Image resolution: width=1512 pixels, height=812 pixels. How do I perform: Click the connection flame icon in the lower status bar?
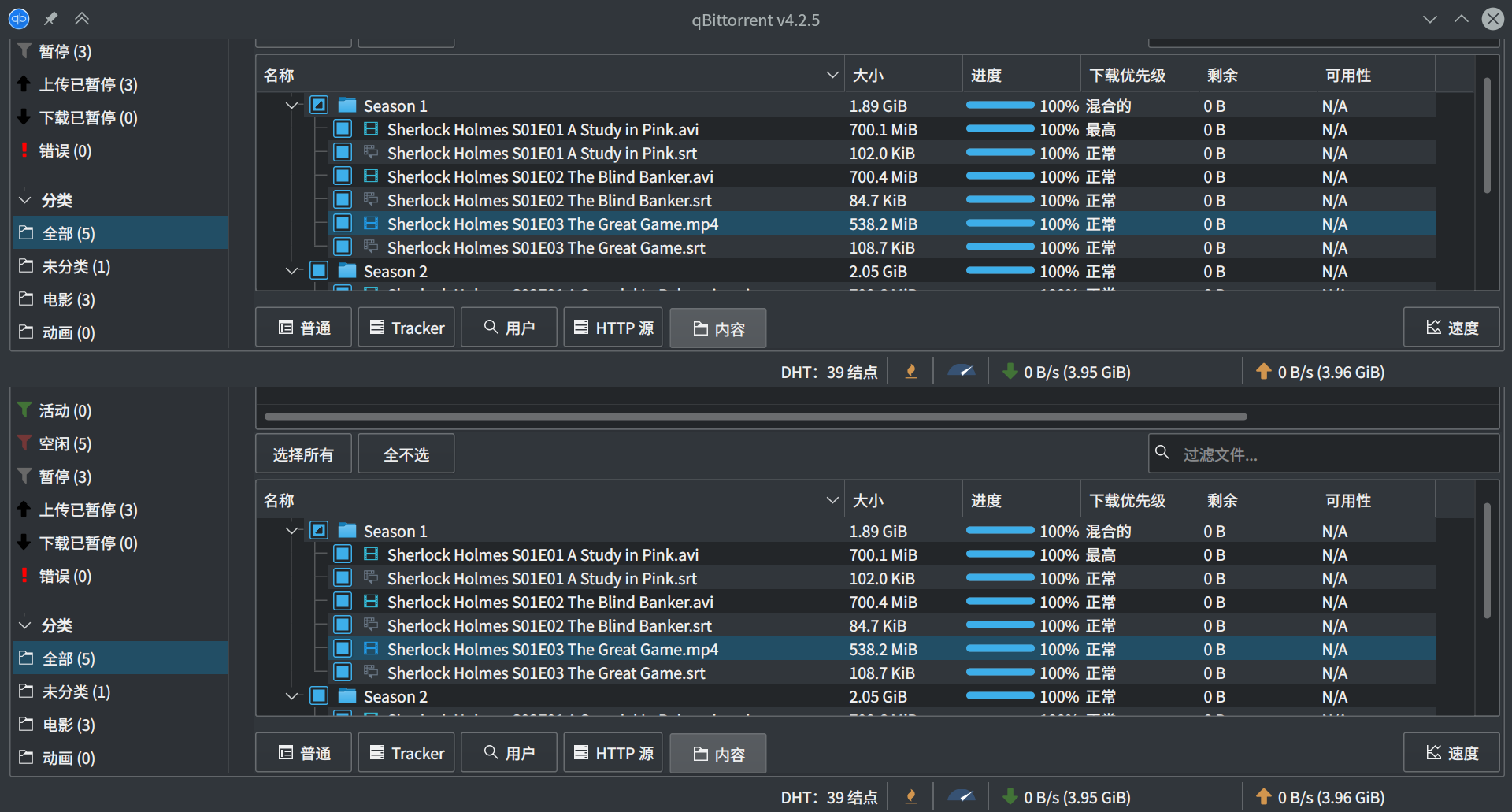point(911,797)
